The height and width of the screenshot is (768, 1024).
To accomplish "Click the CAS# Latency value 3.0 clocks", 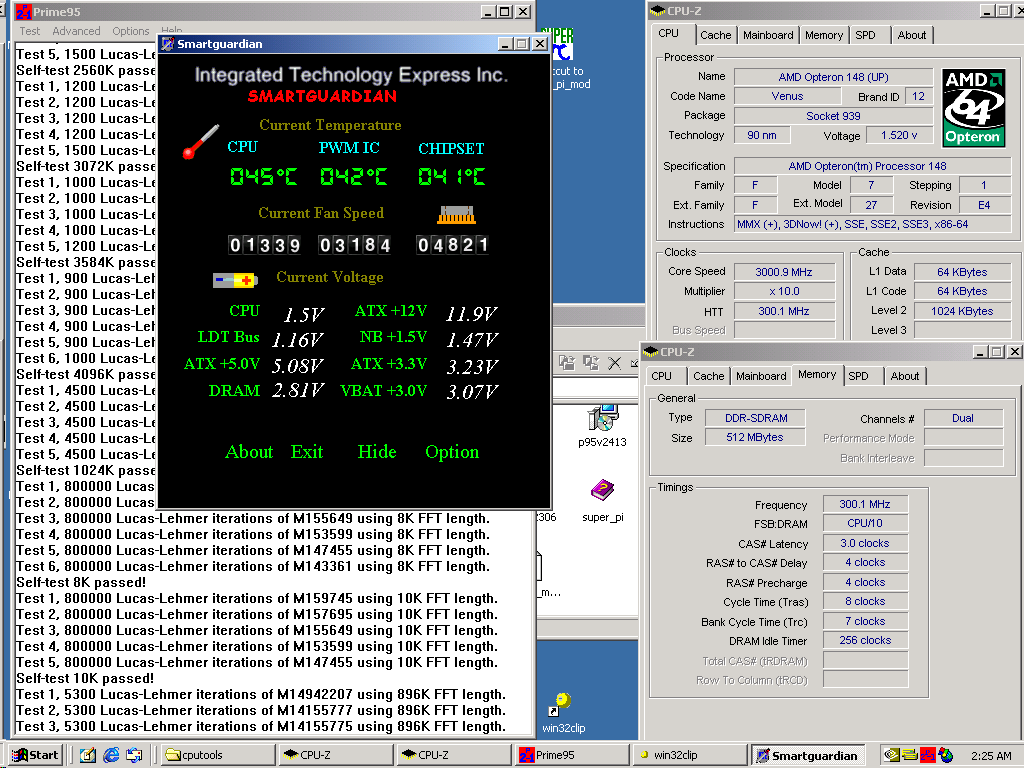I will (865, 543).
